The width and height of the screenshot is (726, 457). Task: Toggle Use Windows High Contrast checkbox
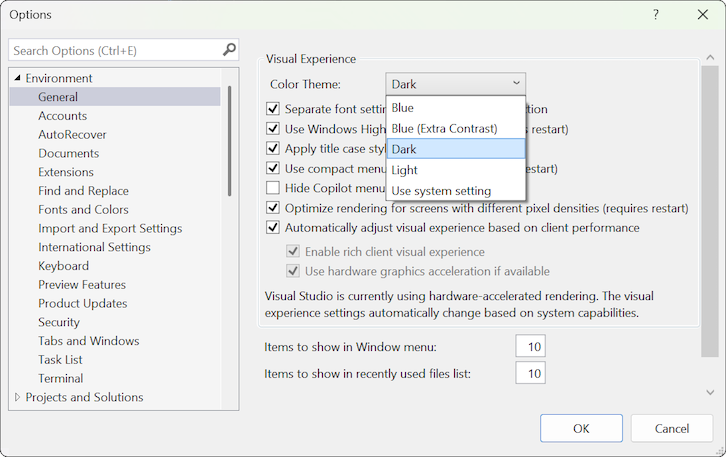(273, 129)
